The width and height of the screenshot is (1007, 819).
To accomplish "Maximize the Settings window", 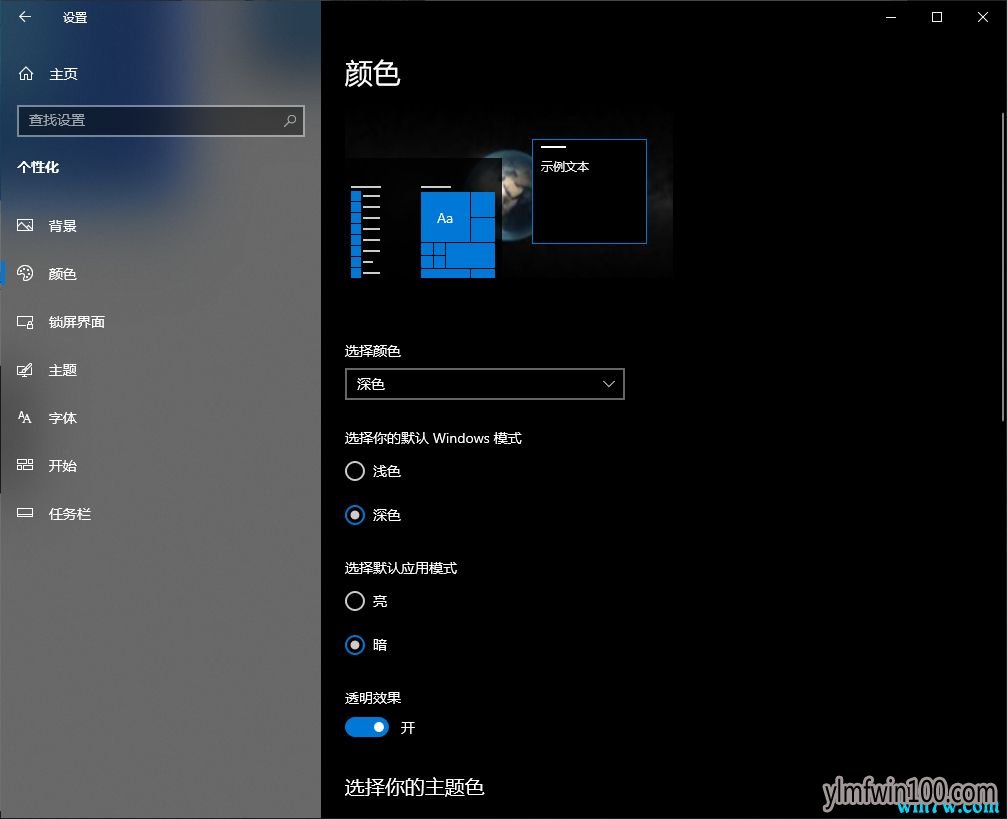I will pos(937,17).
